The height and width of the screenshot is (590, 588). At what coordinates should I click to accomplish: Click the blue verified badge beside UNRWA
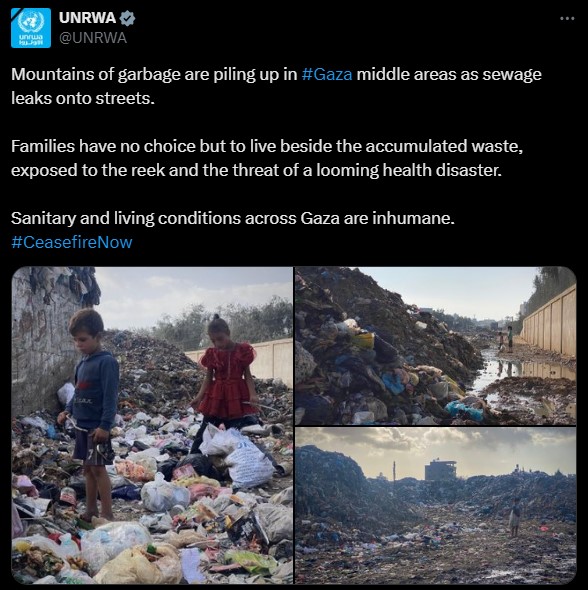click(x=127, y=18)
